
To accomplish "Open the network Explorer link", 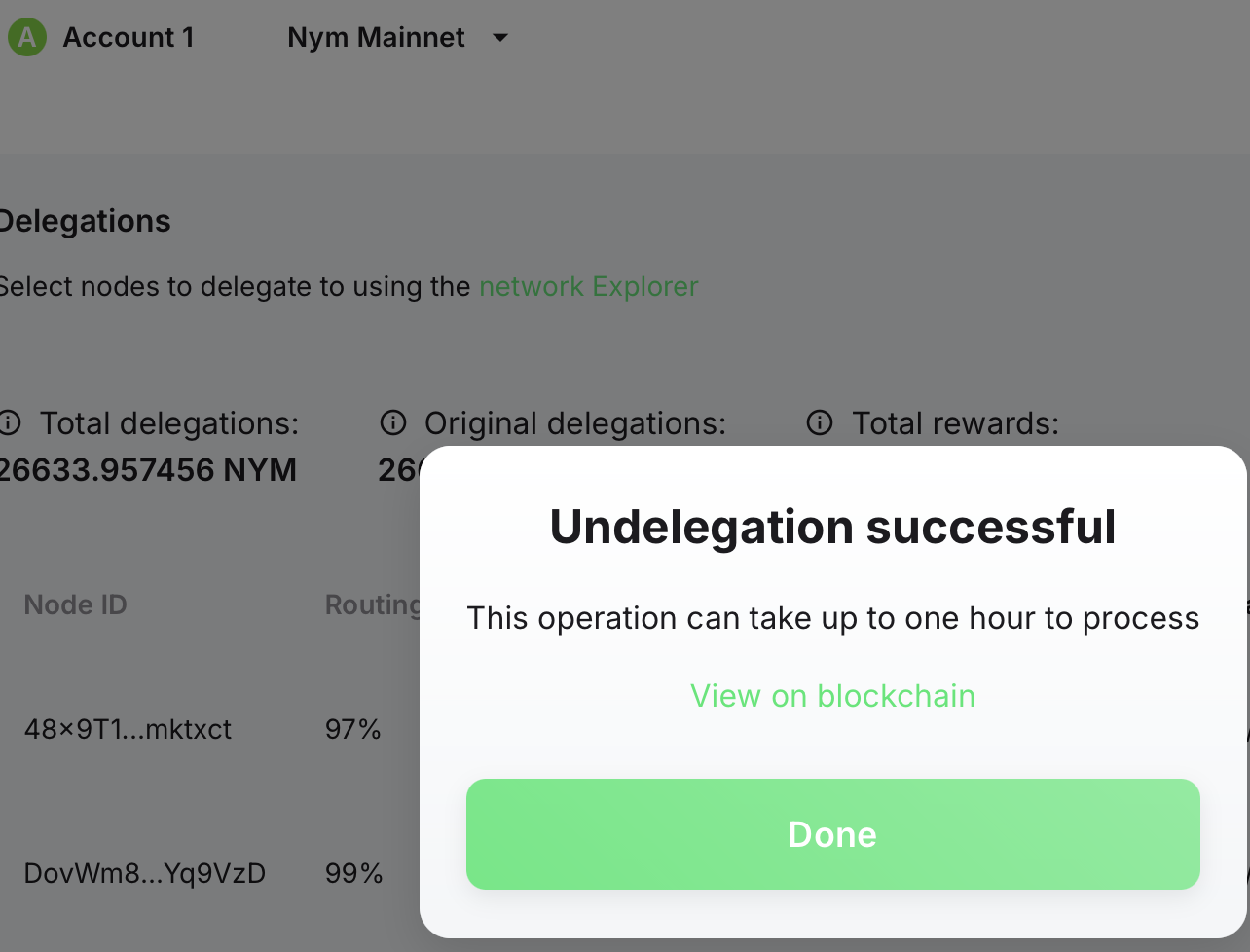I will click(x=589, y=287).
